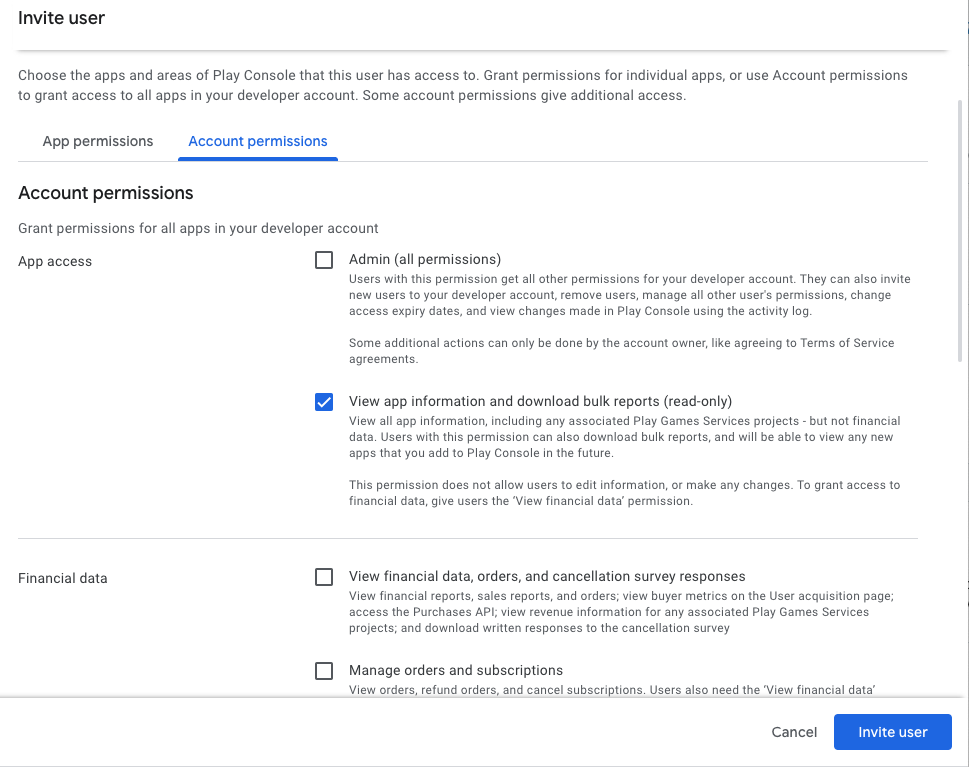Tick the View financial data checkbox
The width and height of the screenshot is (969, 767).
click(324, 577)
